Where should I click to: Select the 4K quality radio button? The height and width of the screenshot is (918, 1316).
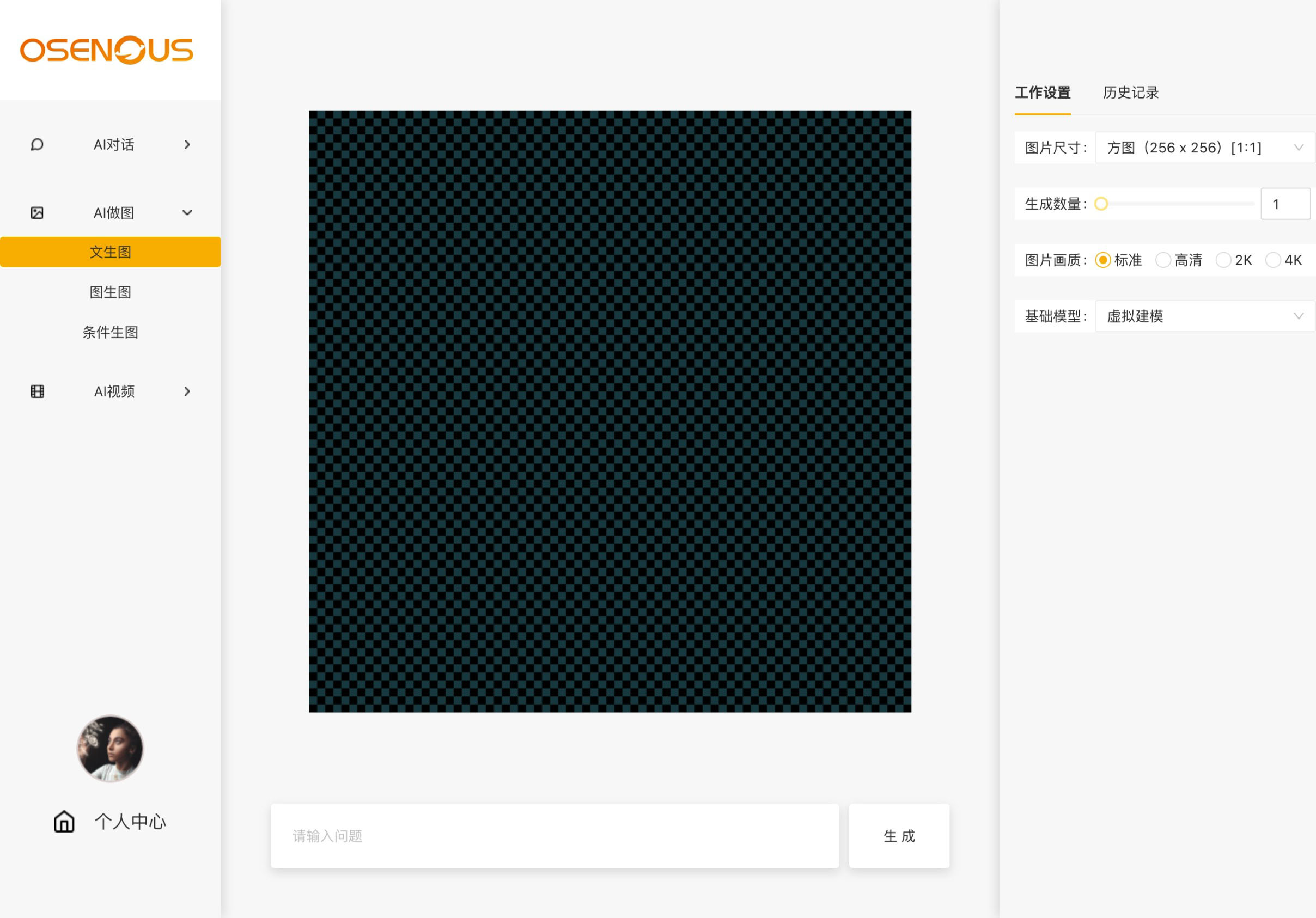click(x=1273, y=260)
